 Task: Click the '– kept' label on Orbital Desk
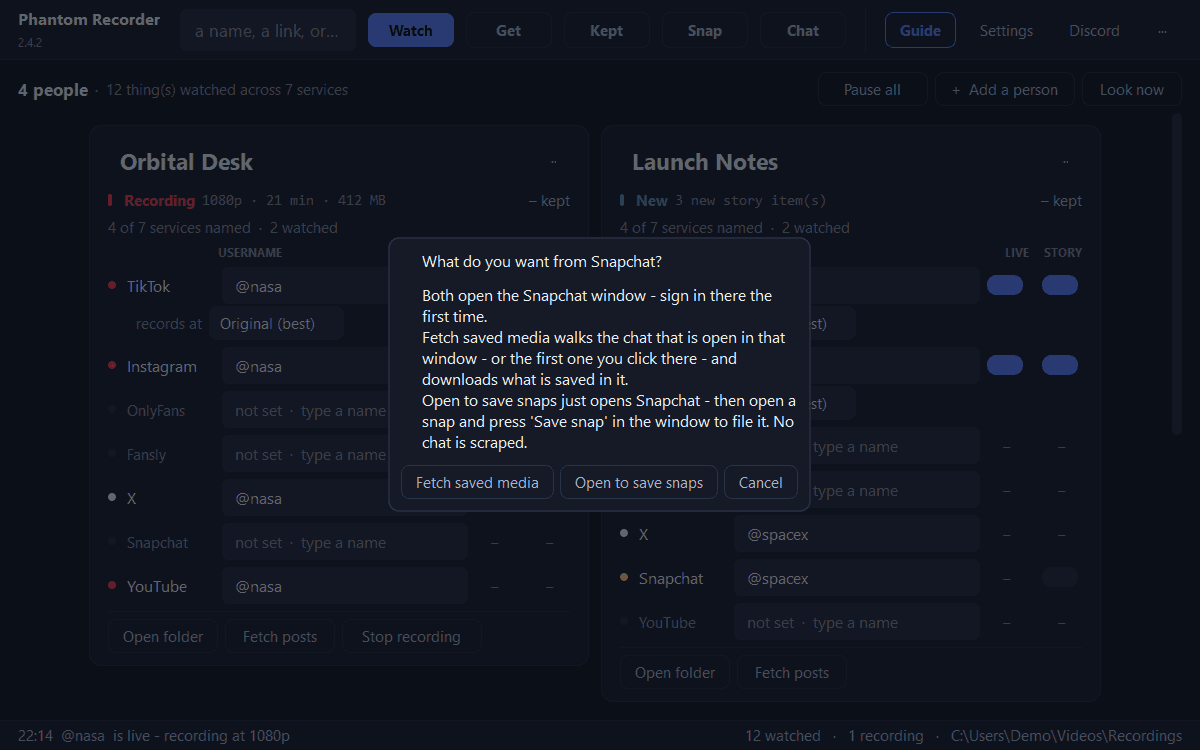pos(550,201)
